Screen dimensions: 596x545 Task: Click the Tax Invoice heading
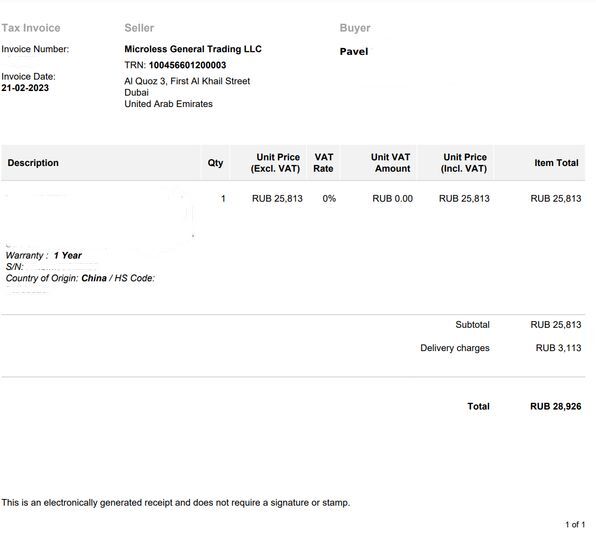pyautogui.click(x=31, y=28)
